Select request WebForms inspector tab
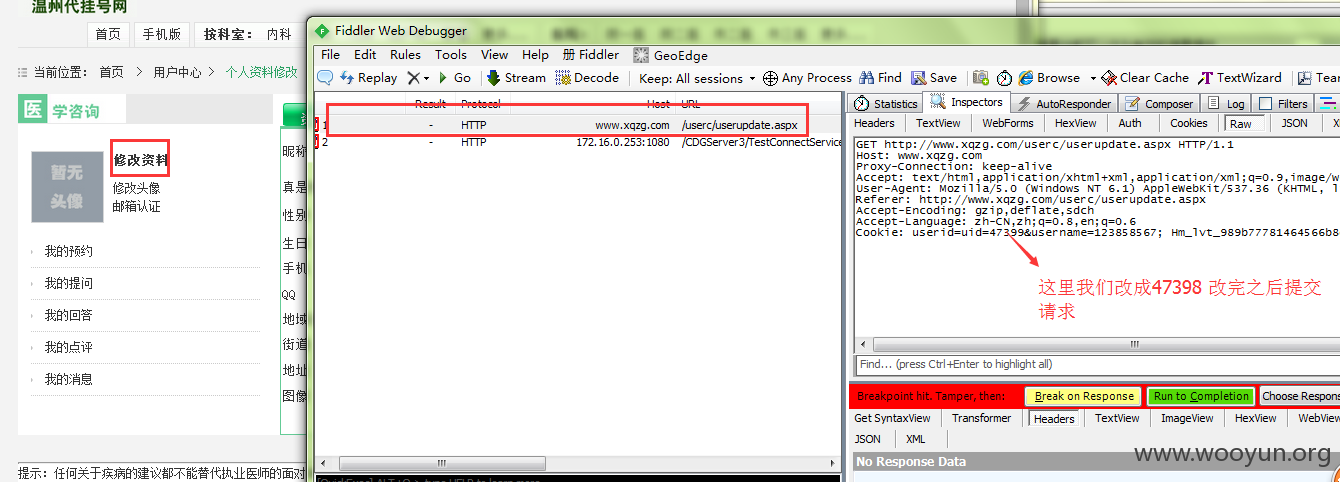The width and height of the screenshot is (1340, 482). [x=1007, y=123]
